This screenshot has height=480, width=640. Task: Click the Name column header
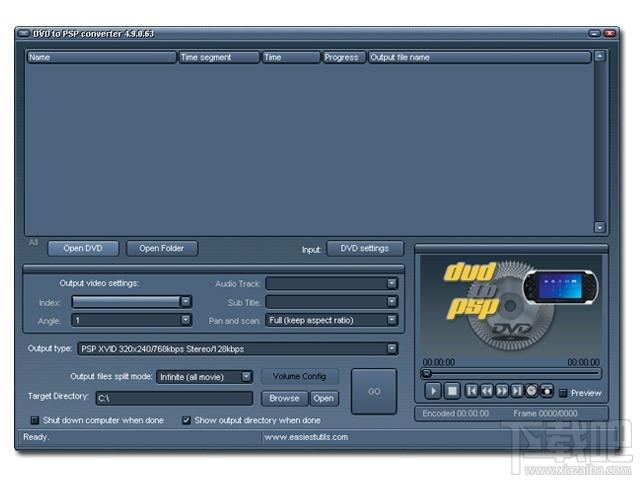(101, 57)
